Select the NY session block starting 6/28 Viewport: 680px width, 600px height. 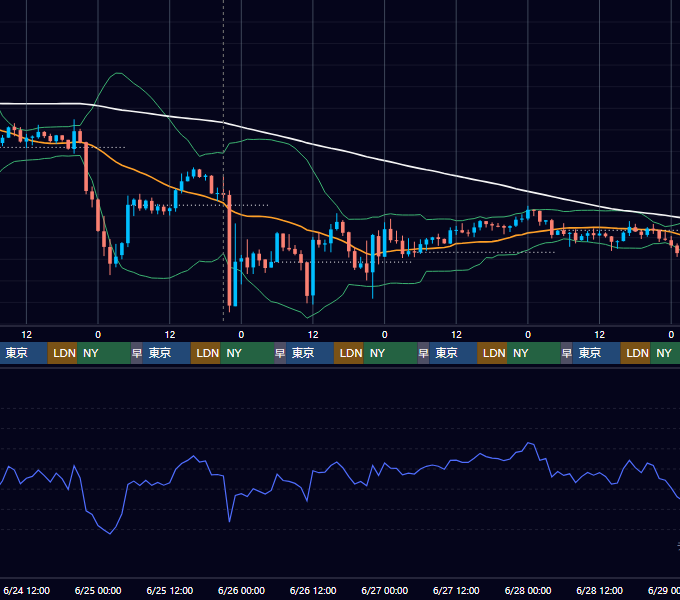click(665, 353)
